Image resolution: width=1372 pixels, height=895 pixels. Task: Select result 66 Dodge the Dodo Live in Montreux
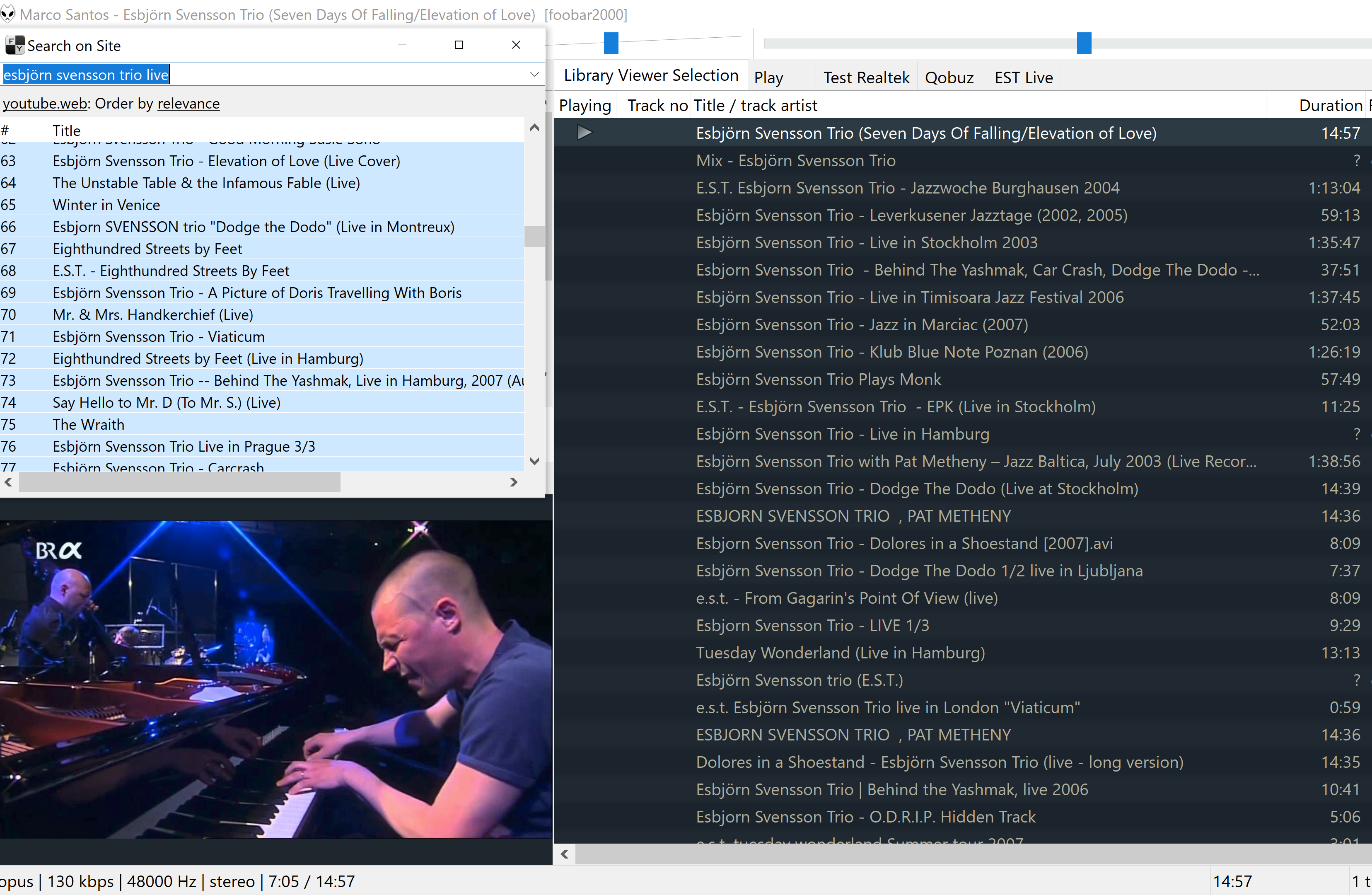pyautogui.click(x=262, y=227)
